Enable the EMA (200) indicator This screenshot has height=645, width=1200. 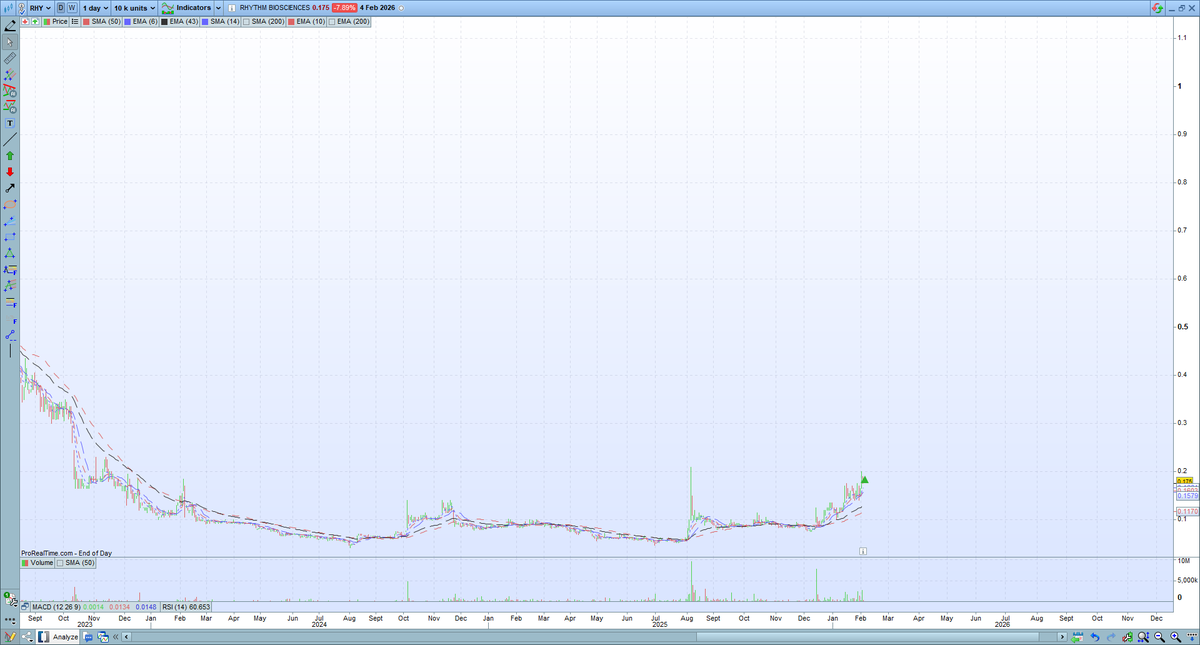coord(348,20)
